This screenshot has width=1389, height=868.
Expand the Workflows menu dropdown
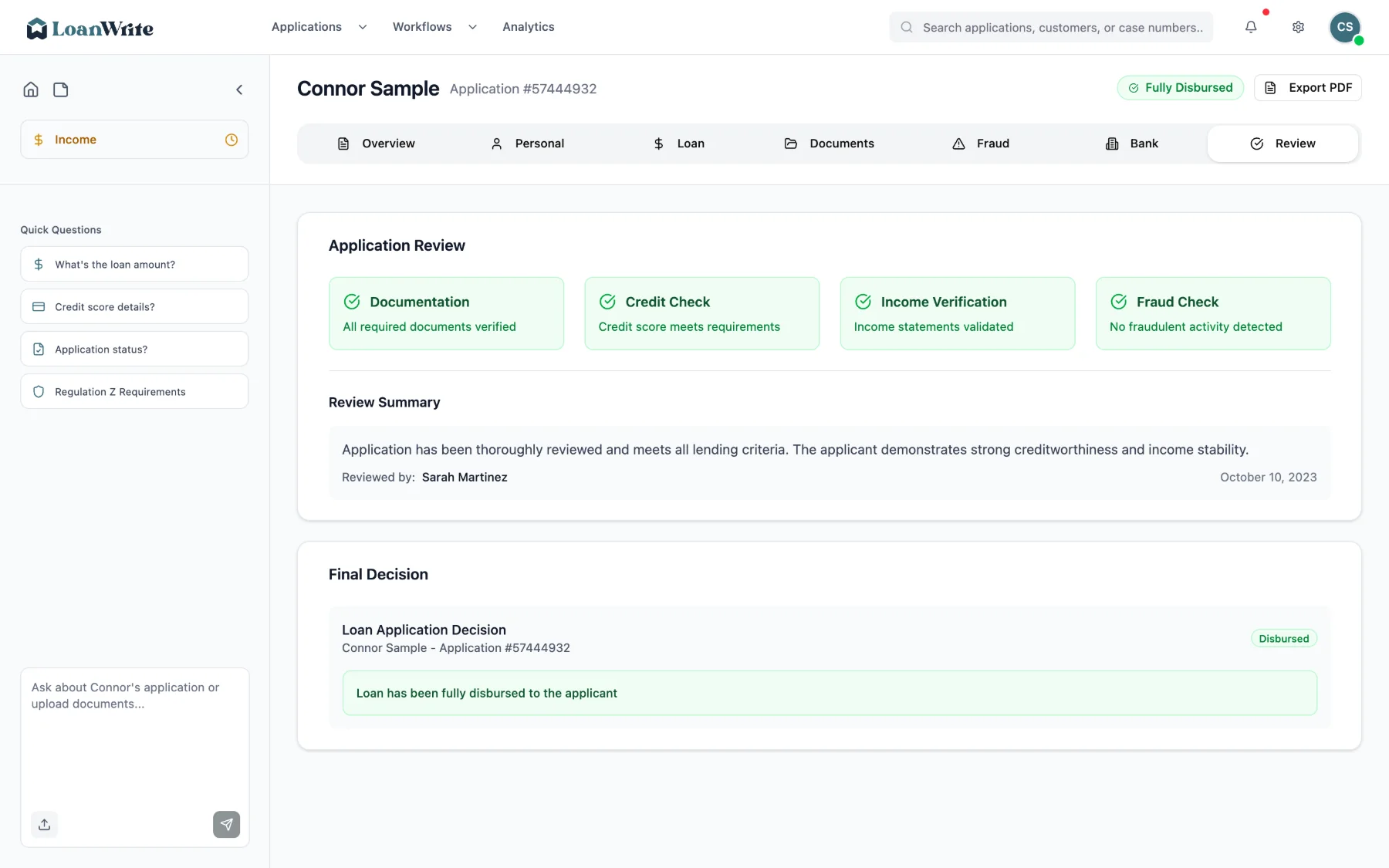(x=434, y=27)
